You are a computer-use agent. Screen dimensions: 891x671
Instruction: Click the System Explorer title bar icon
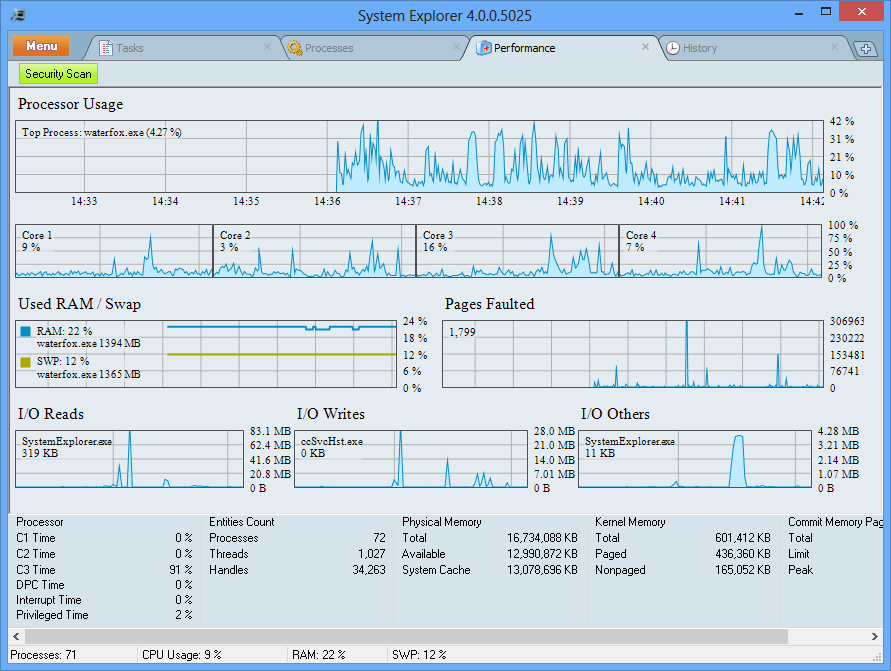coord(17,16)
